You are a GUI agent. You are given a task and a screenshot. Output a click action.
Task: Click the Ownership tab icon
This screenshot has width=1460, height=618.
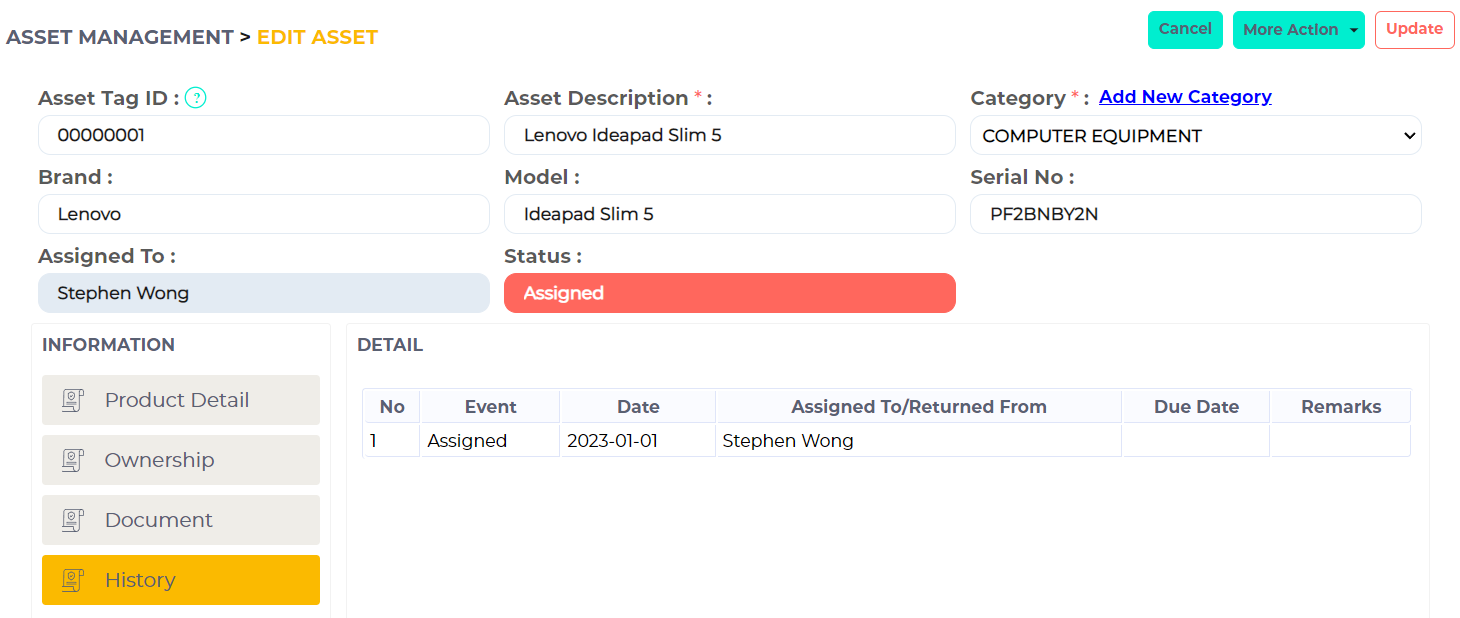(72, 461)
